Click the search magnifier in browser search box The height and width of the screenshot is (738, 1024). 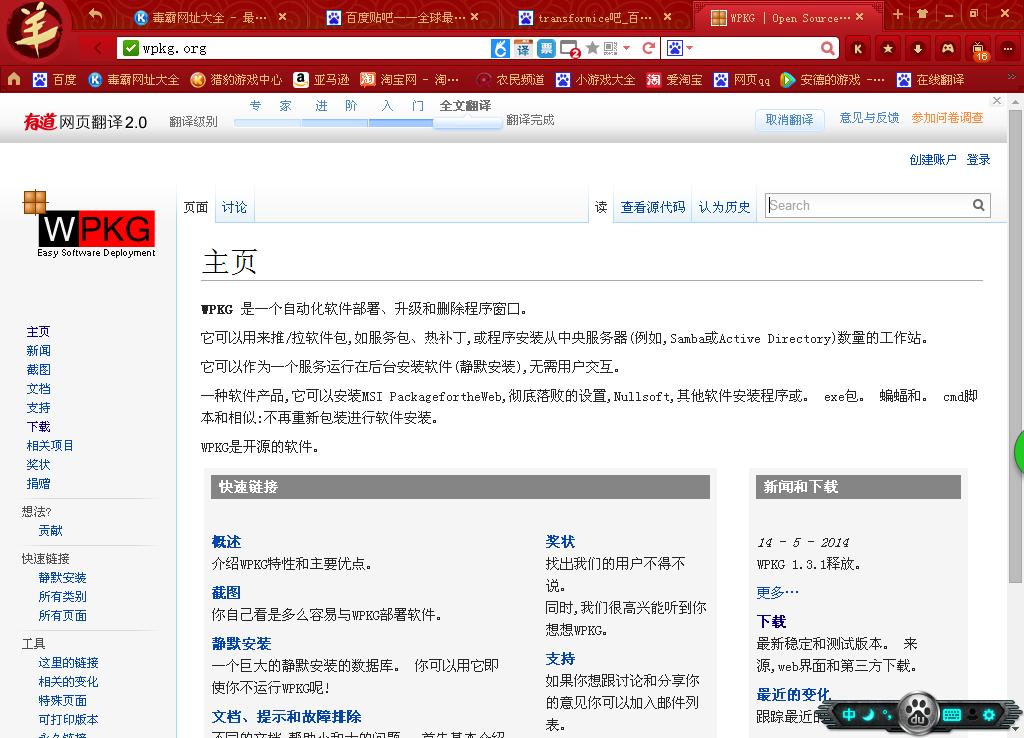pos(827,48)
